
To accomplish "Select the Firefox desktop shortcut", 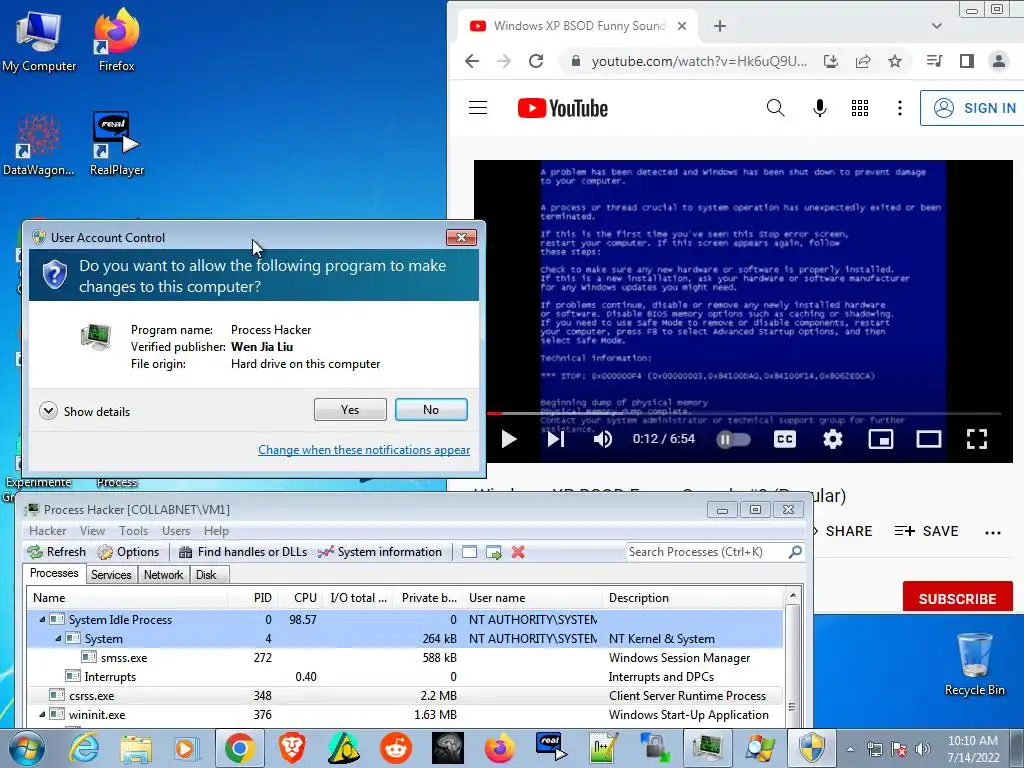I will (117, 40).
